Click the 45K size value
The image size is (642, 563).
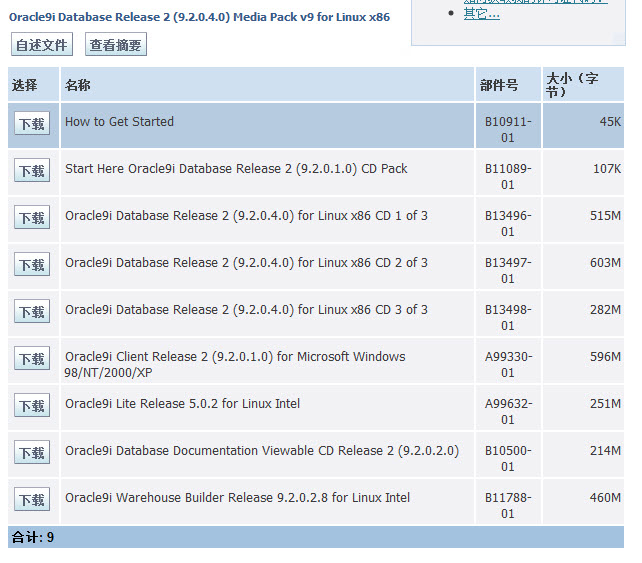(x=610, y=122)
